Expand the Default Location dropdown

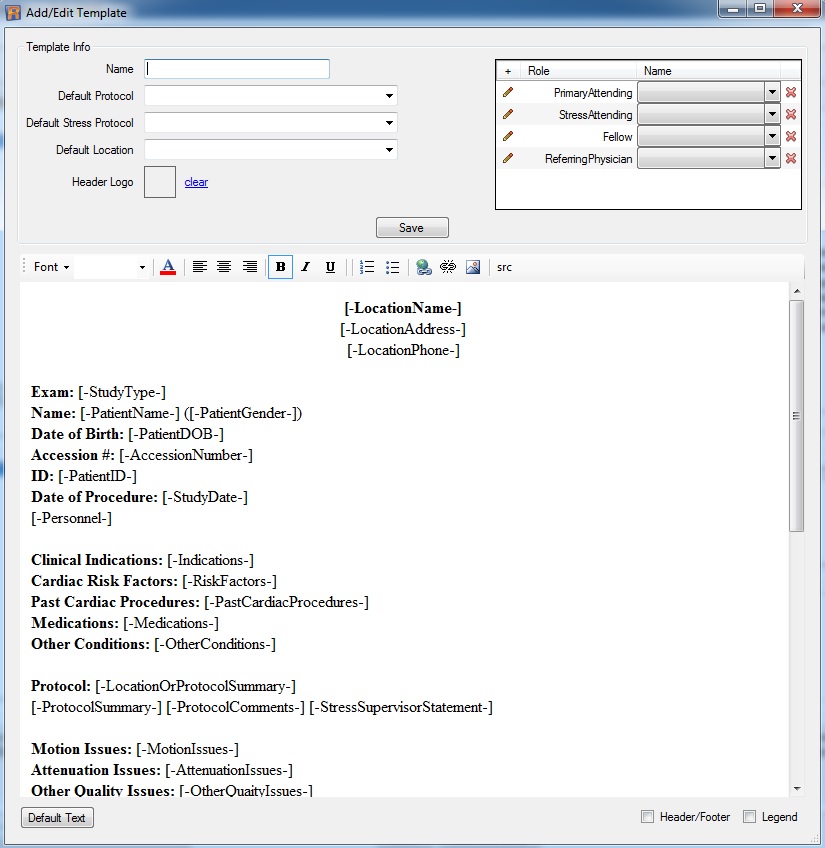coord(388,150)
